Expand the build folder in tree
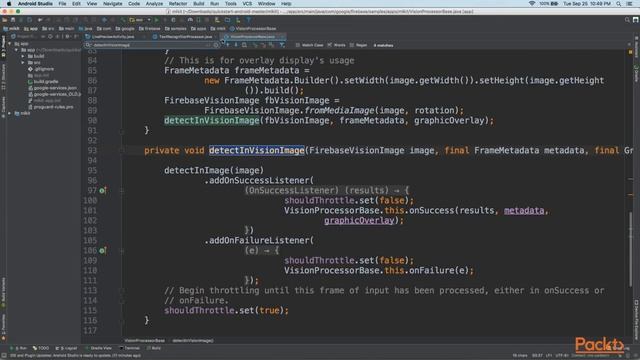This screenshot has width=640, height=360. coord(23,56)
